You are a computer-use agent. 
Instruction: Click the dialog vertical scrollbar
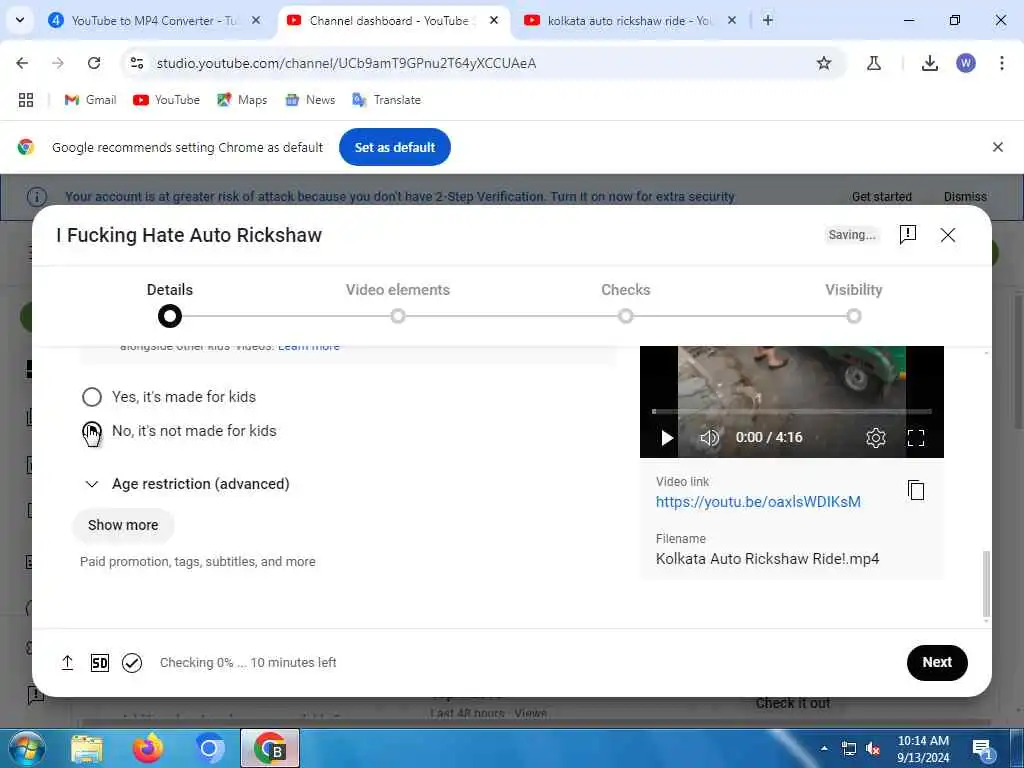coord(986,583)
